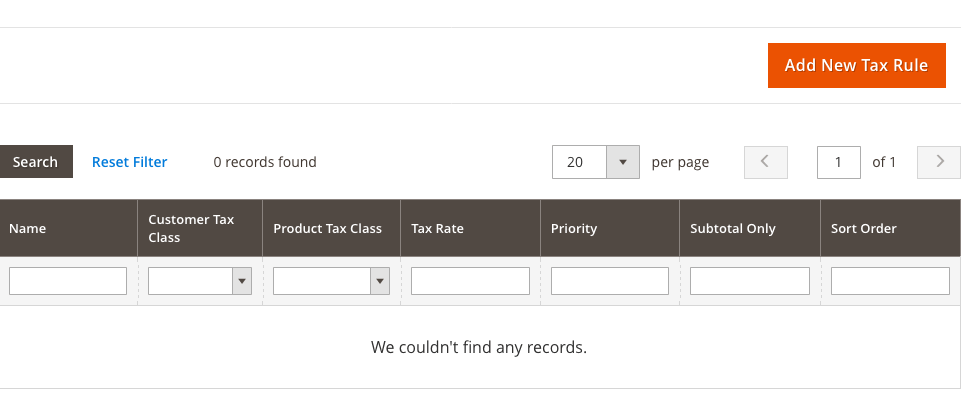Focus the Subtotal Only filter input

[750, 281]
